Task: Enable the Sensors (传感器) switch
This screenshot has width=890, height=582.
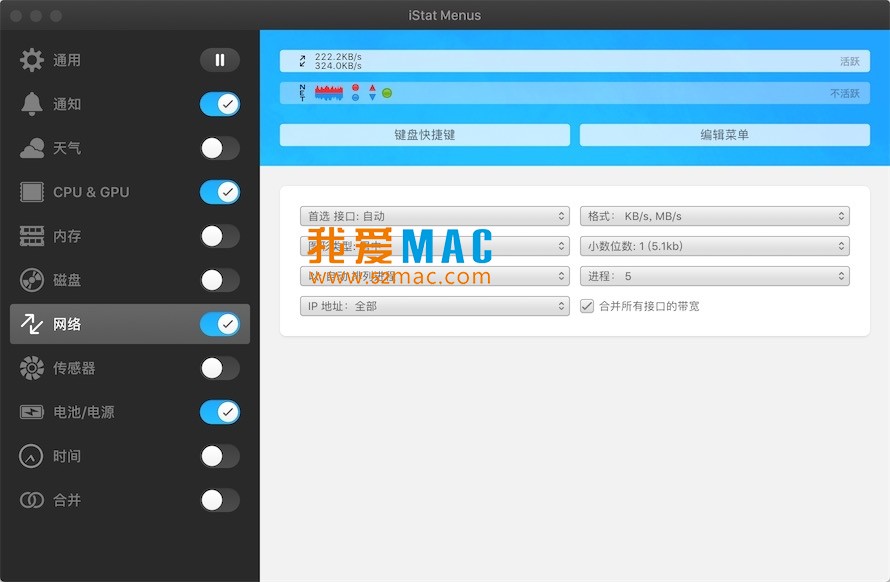Action: (x=220, y=368)
